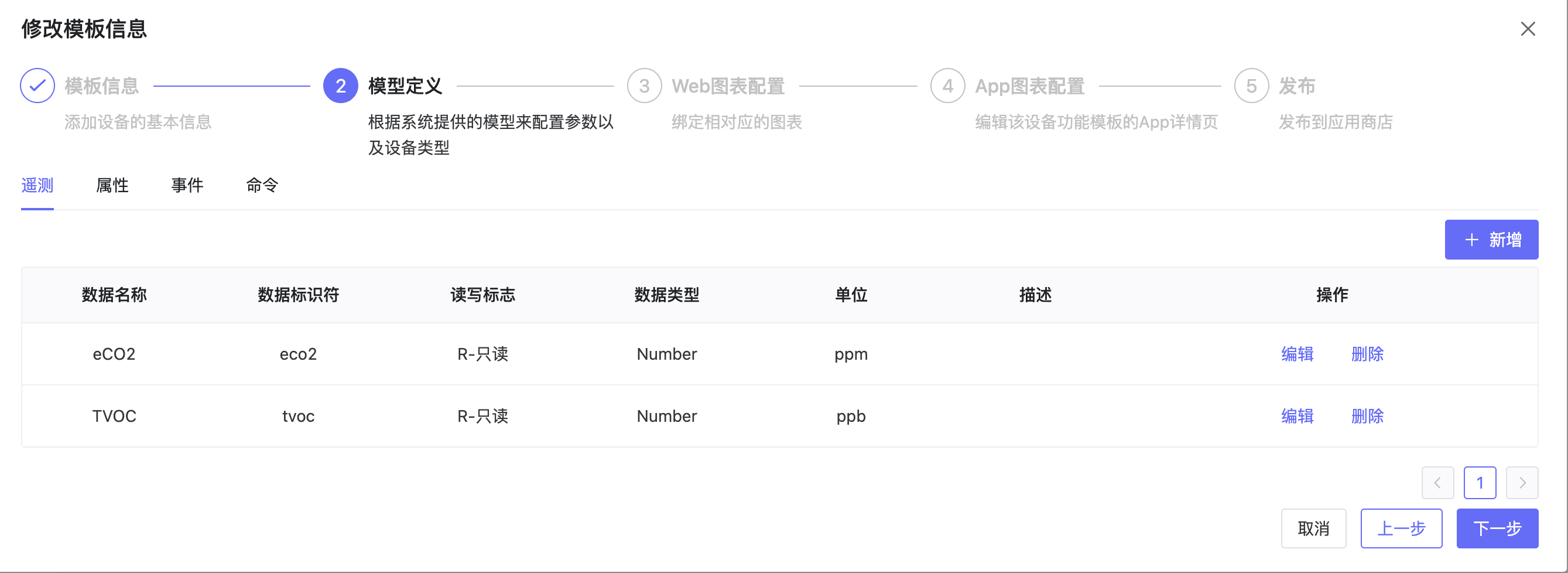Image resolution: width=1568 pixels, height=573 pixels.
Task: Switch to the 事件 tab
Action: 187,185
